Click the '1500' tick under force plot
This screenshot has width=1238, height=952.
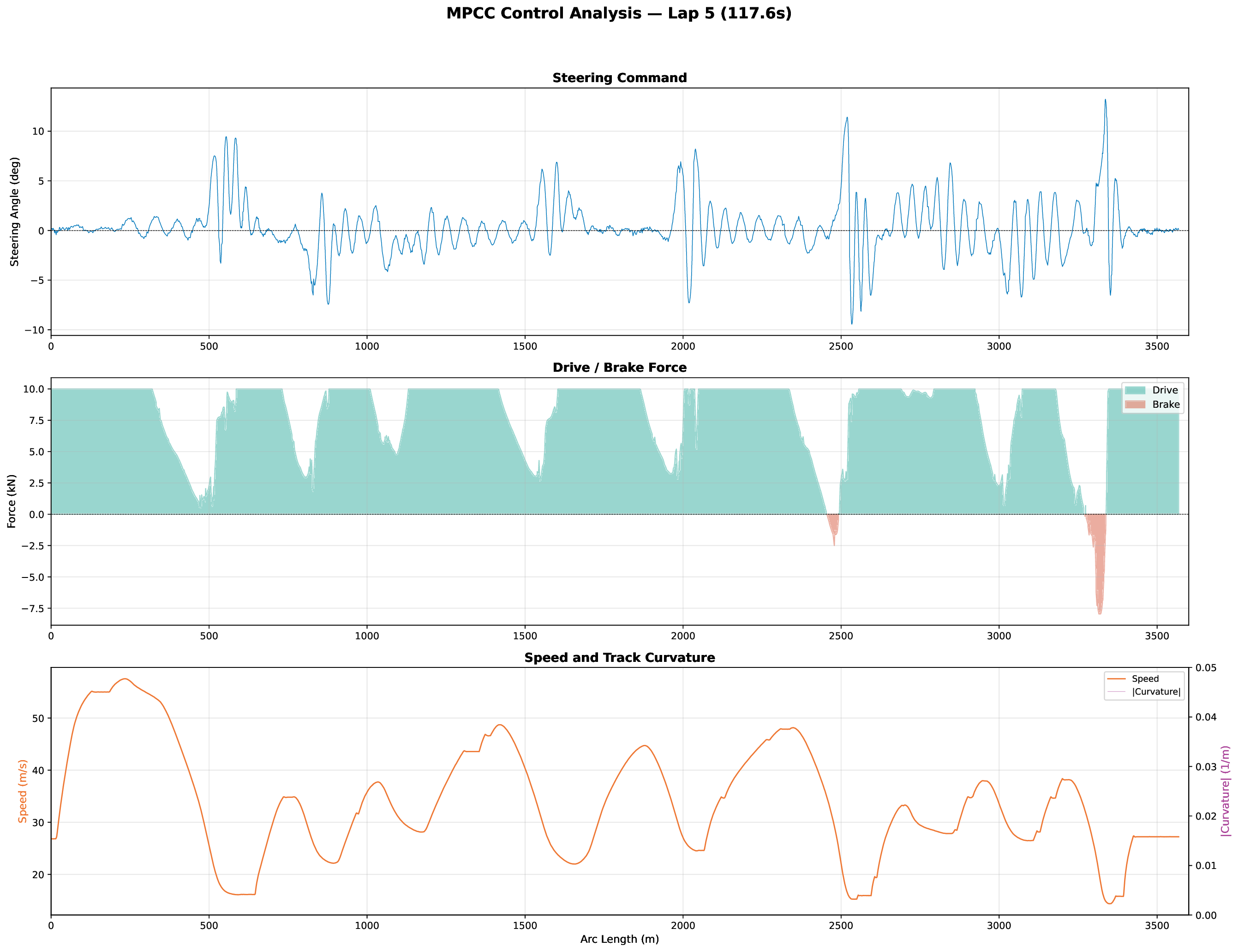click(525, 637)
